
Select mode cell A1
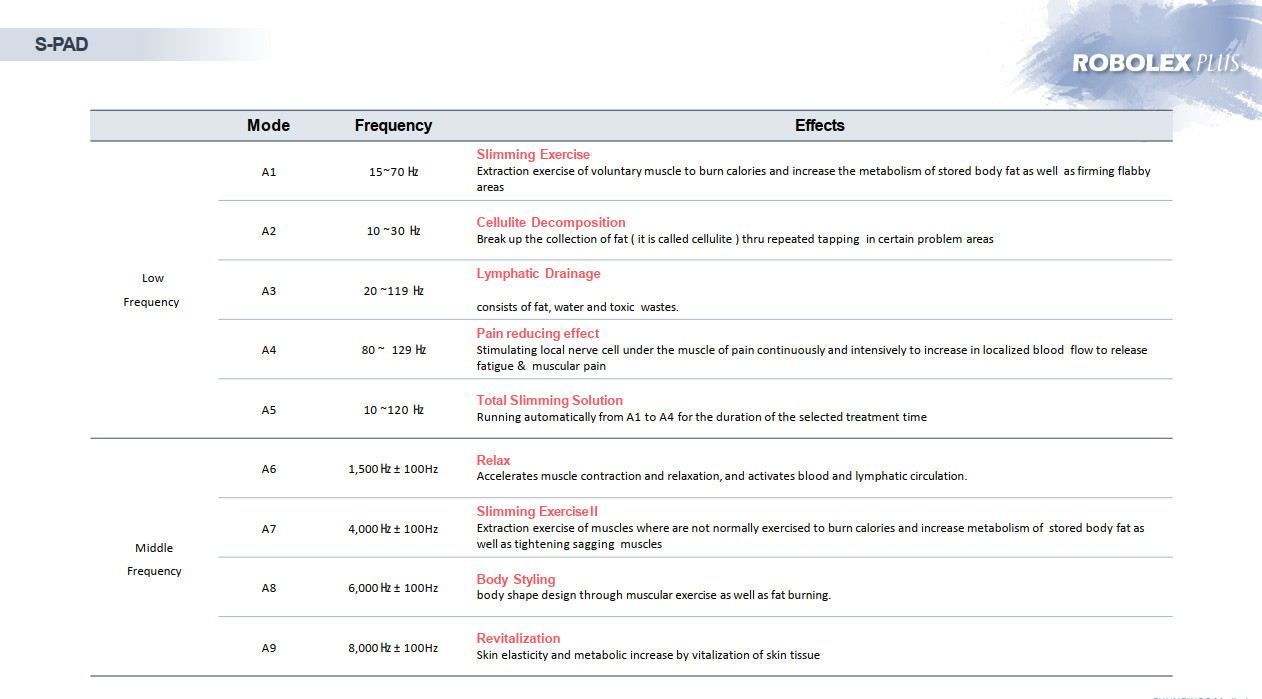[x=269, y=172]
